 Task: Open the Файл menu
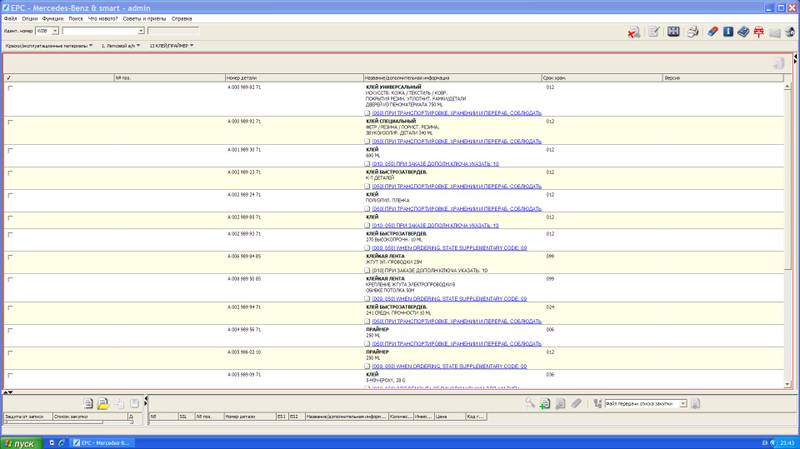coord(10,18)
